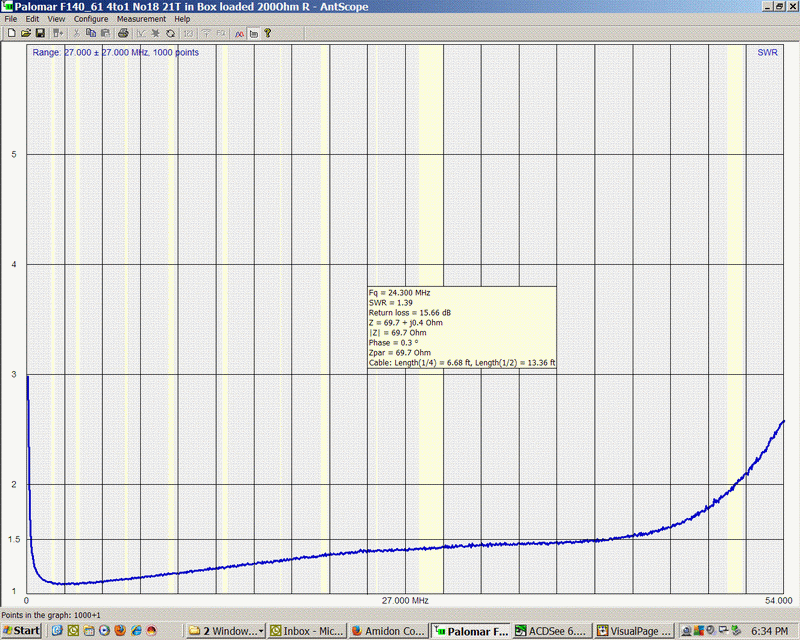Switch to the Amidon Firefox taskbar button
This screenshot has width=800, height=640.
(388, 631)
